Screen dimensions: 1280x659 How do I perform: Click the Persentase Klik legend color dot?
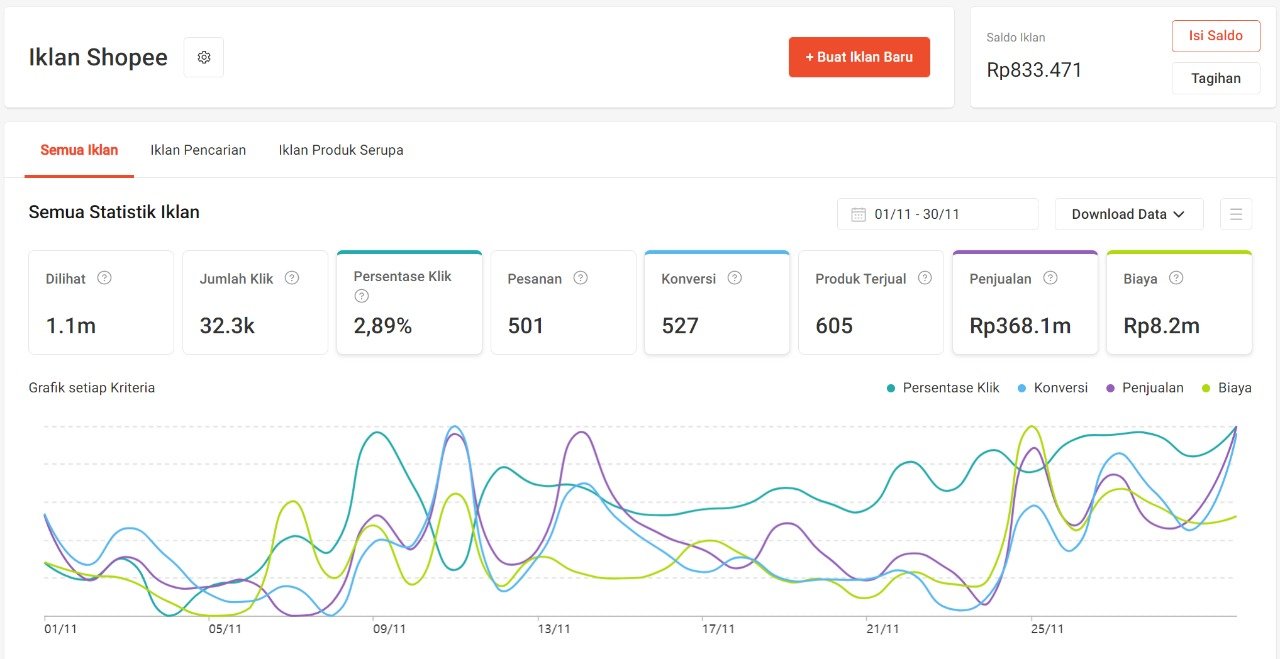click(x=891, y=388)
